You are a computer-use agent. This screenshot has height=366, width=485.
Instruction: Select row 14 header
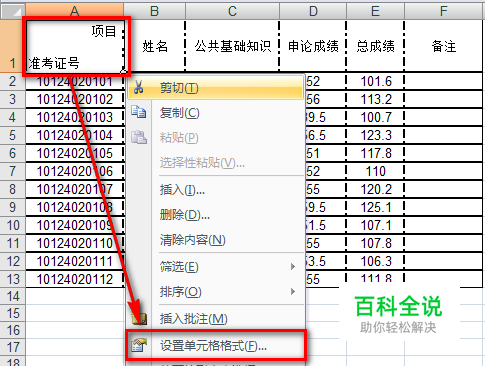click(x=13, y=296)
